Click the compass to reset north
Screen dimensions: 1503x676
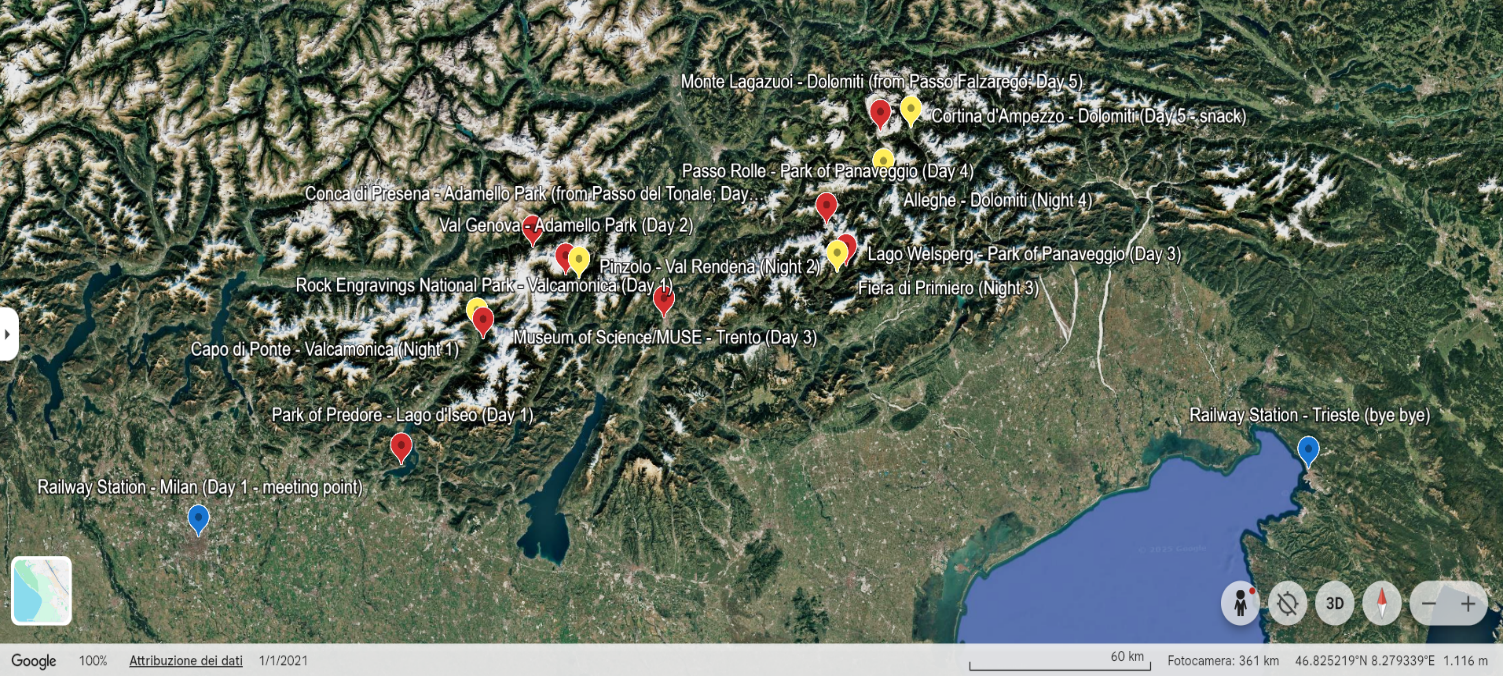point(1382,604)
